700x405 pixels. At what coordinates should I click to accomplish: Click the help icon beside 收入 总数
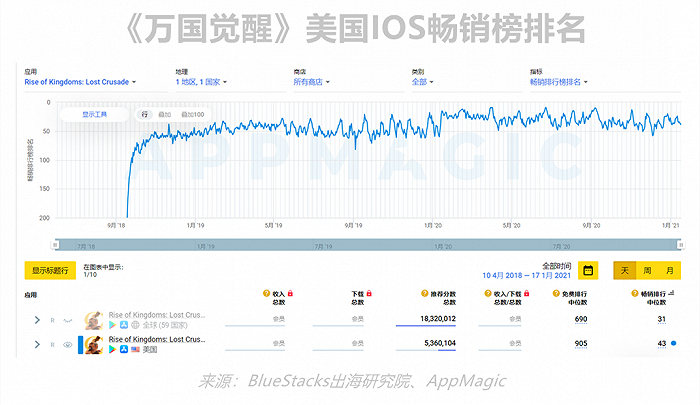tap(267, 293)
